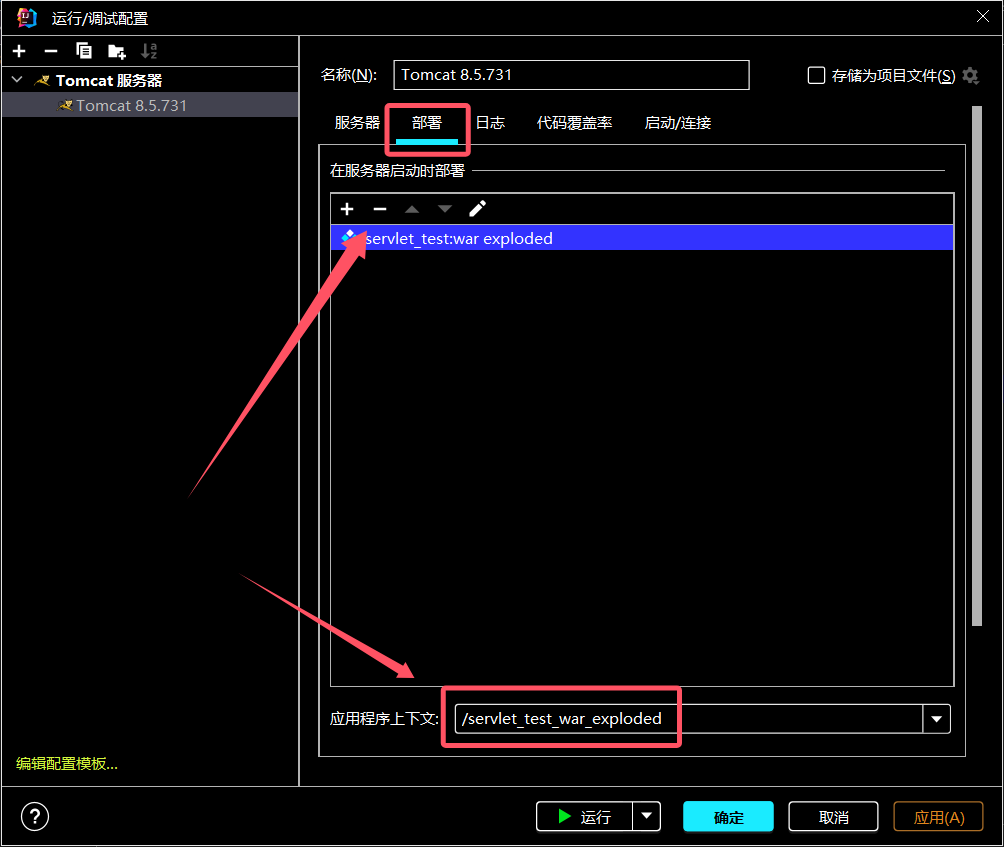Image resolution: width=1004 pixels, height=847 pixels.
Task: Create a new configuration folder
Action: click(x=117, y=51)
